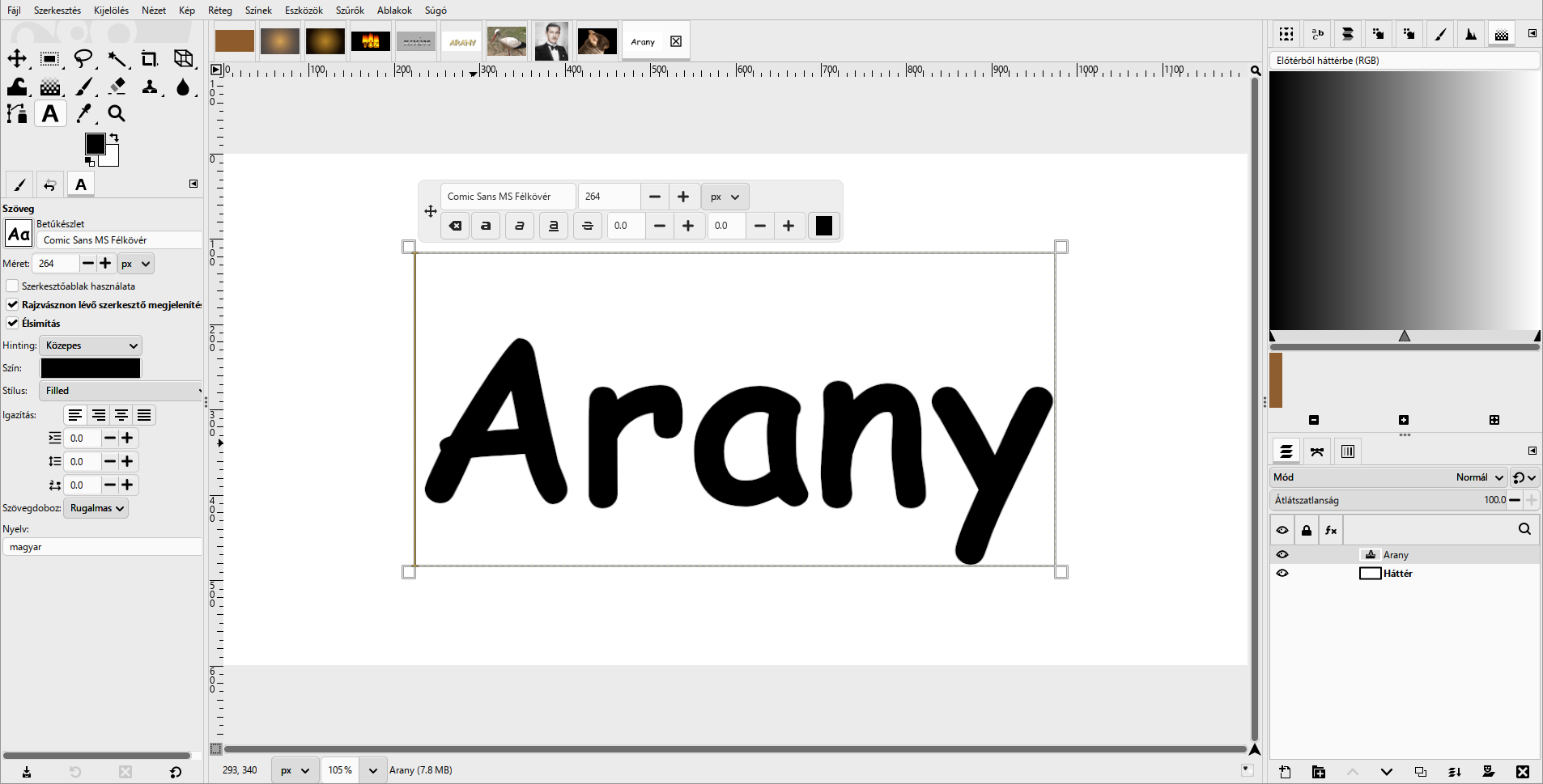Toggle 'Rajzvásznon lévő szerkesztő' checkbox
1543x784 pixels.
pyautogui.click(x=12, y=304)
